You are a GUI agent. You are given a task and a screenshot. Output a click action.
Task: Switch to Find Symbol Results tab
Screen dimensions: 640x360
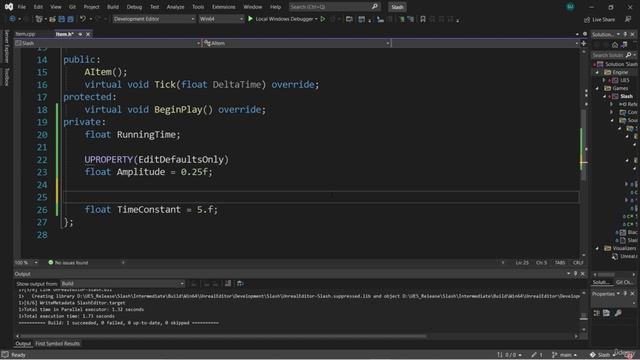58,344
